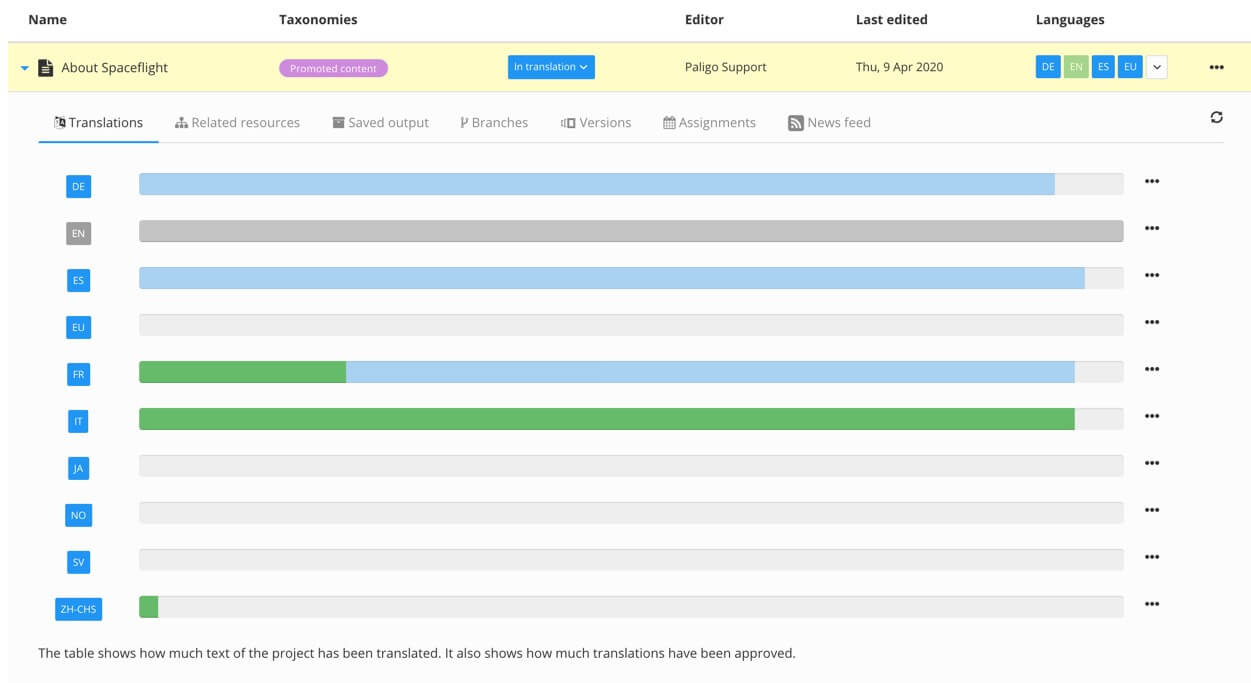Open the extra languages chevron dropdown
Screen dimensions: 1251x683
[x=1155, y=66]
